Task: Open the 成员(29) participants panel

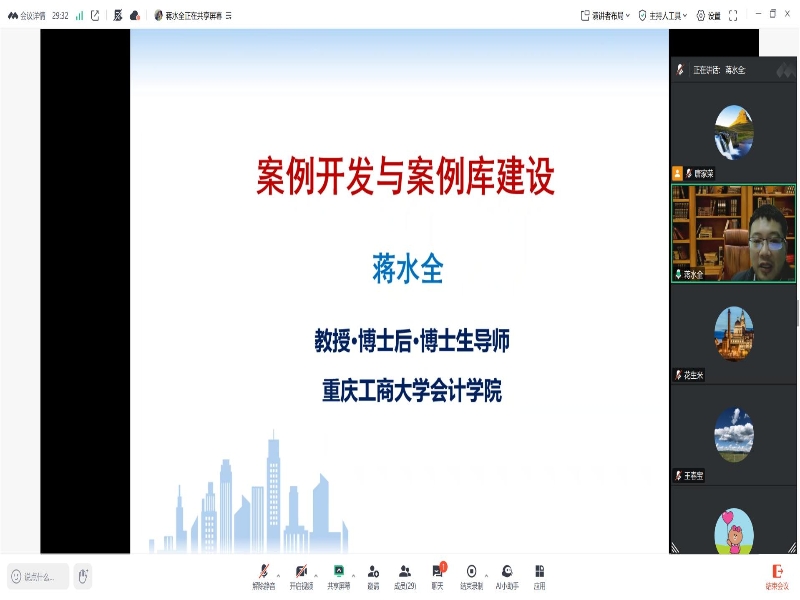Action: [x=403, y=570]
